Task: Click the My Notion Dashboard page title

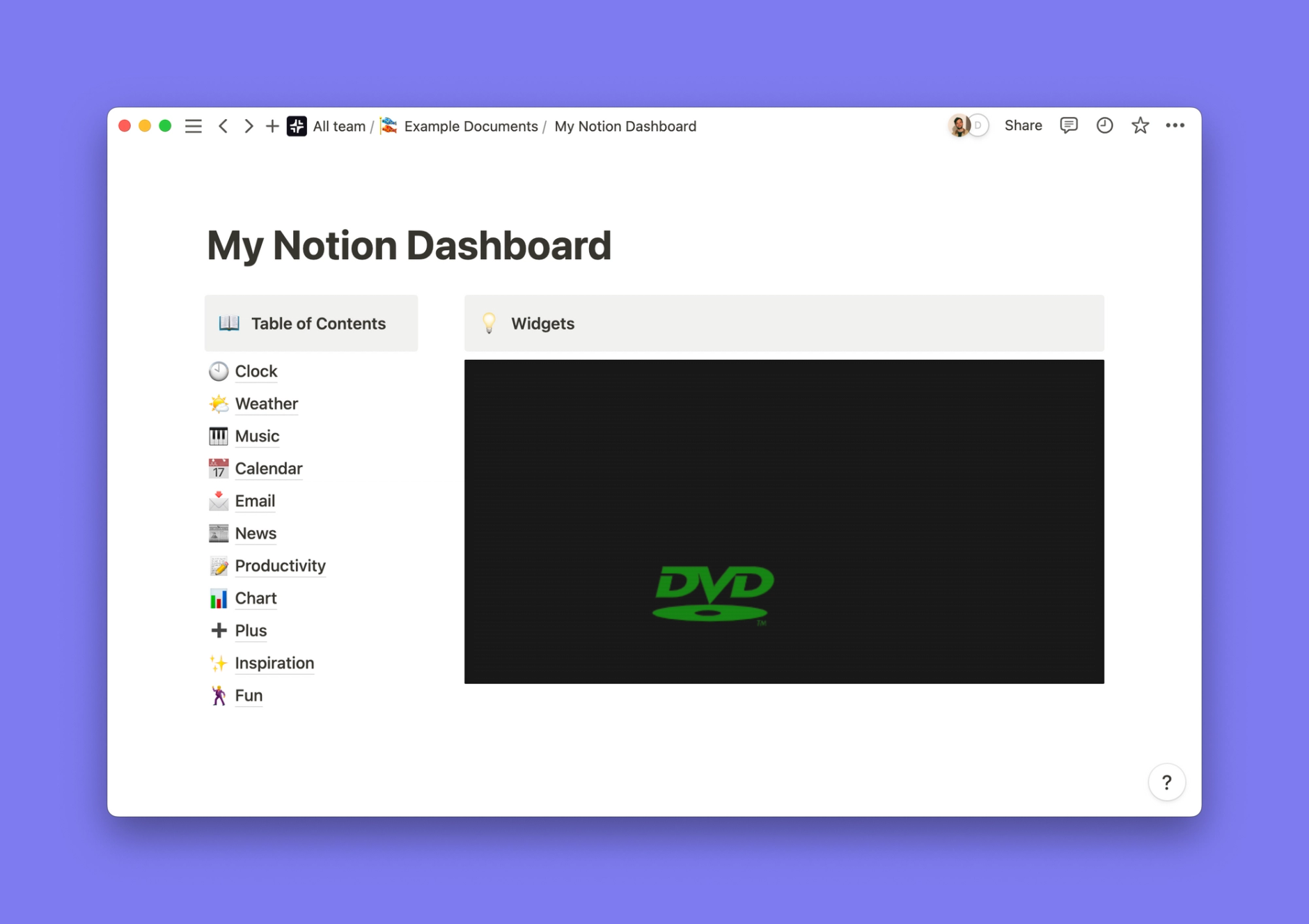Action: point(409,245)
